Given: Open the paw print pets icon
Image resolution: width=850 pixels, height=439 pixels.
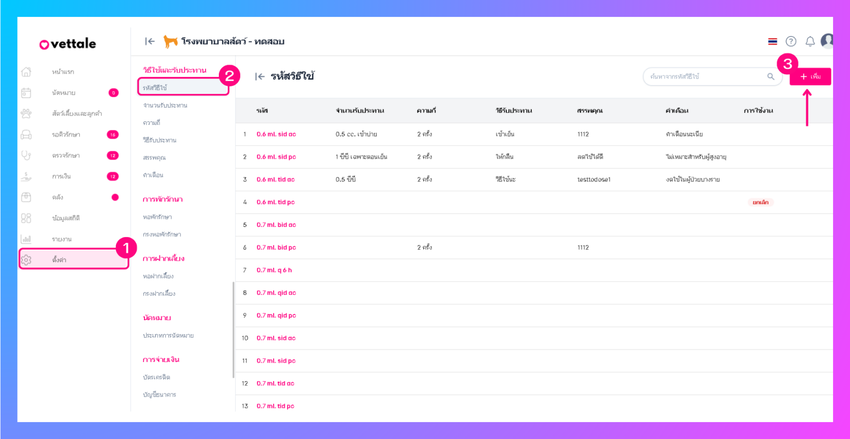Looking at the screenshot, I should coord(26,113).
